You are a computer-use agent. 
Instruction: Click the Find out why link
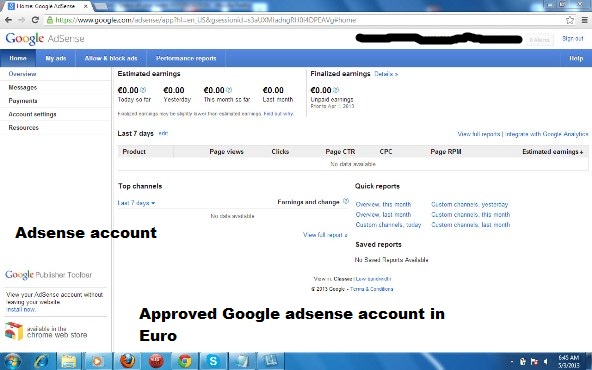(279, 114)
